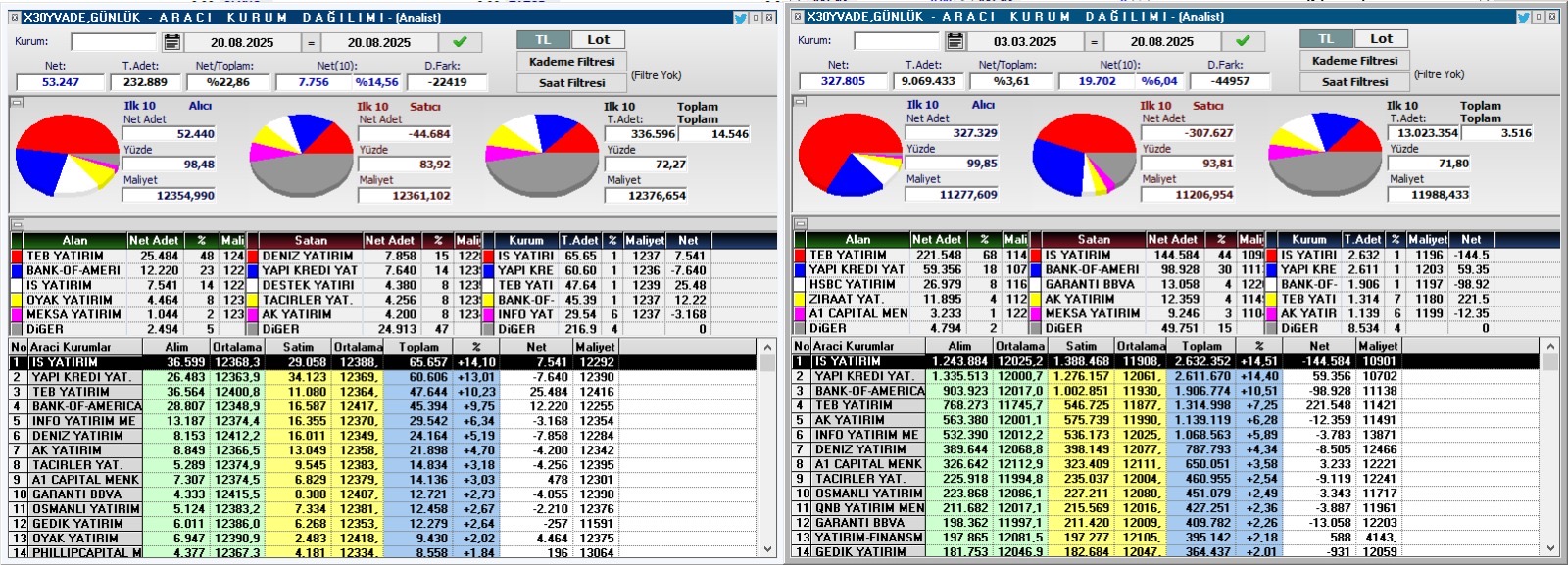Click the equals sign between dates, left window
This screenshot has height=565, width=1568.
click(311, 42)
